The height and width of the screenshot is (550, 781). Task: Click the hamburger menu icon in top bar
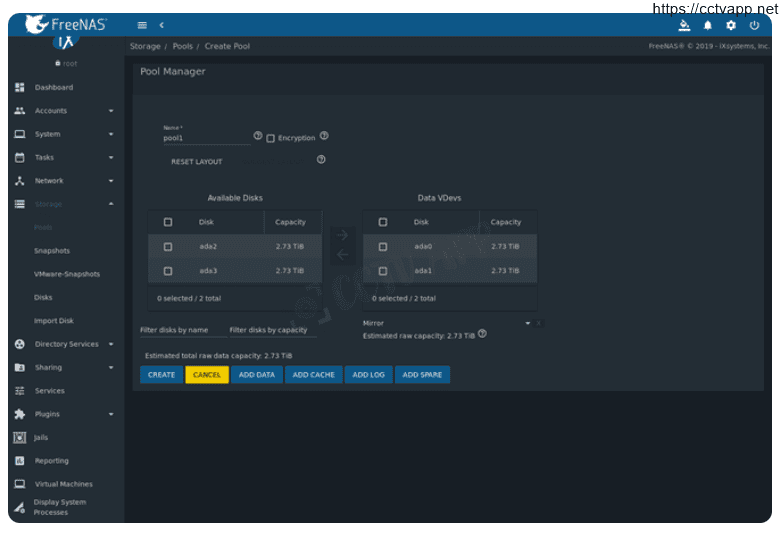click(142, 25)
